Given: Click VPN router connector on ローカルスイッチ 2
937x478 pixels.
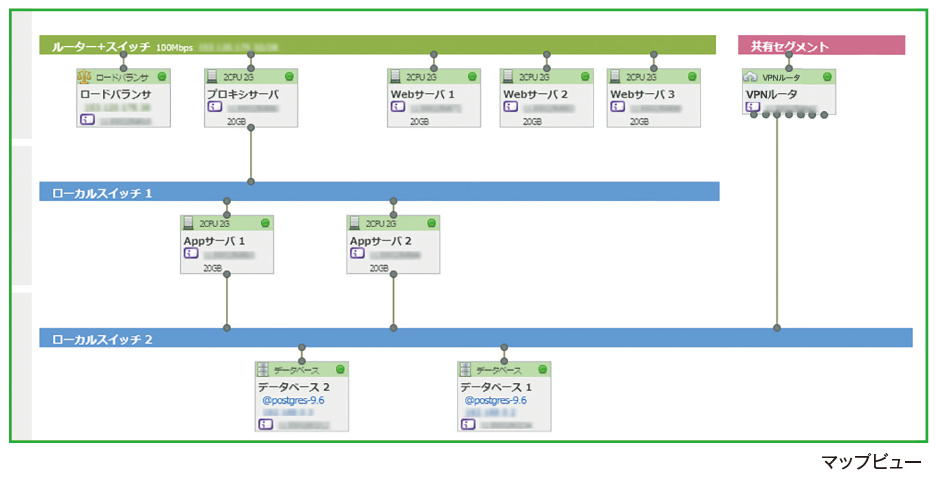Looking at the screenshot, I should [777, 327].
